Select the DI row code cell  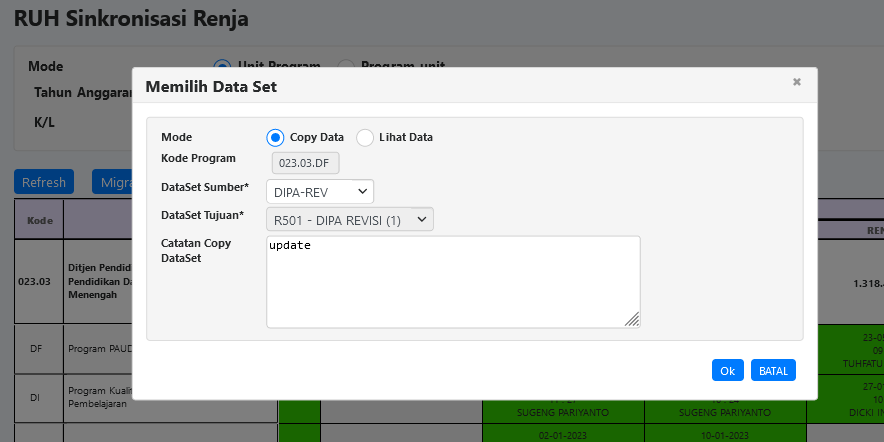click(x=35, y=398)
